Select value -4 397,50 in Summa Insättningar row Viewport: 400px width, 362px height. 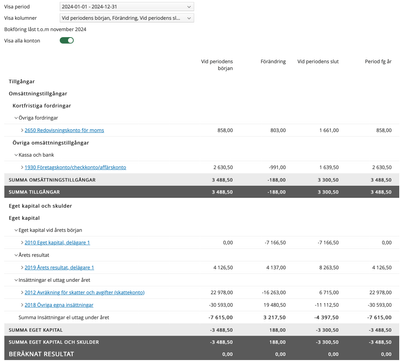coord(327,318)
